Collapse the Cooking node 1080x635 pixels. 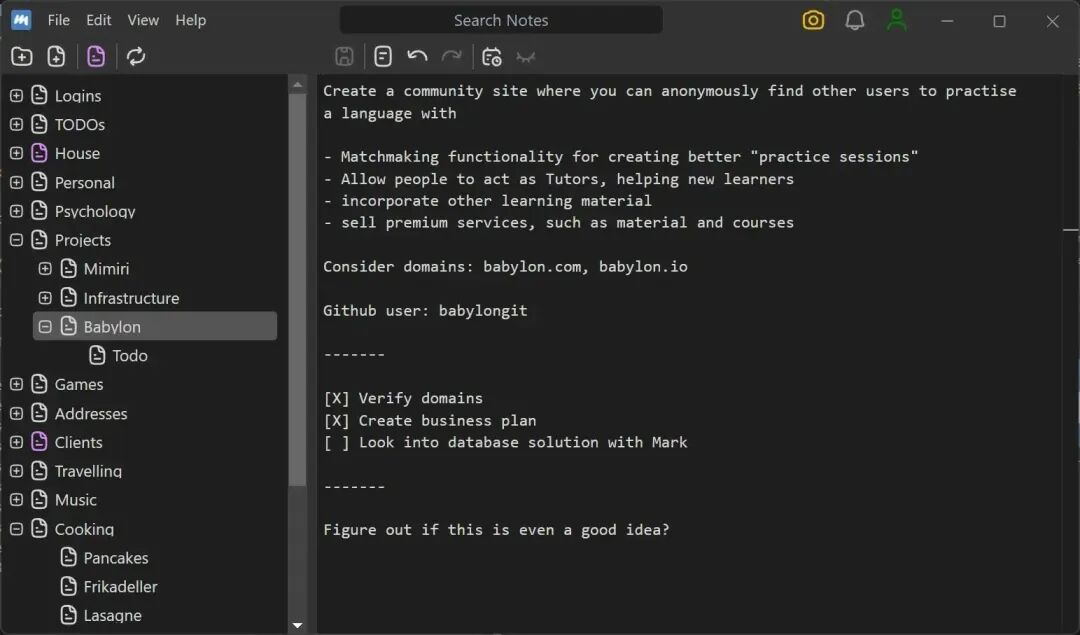[x=17, y=528]
